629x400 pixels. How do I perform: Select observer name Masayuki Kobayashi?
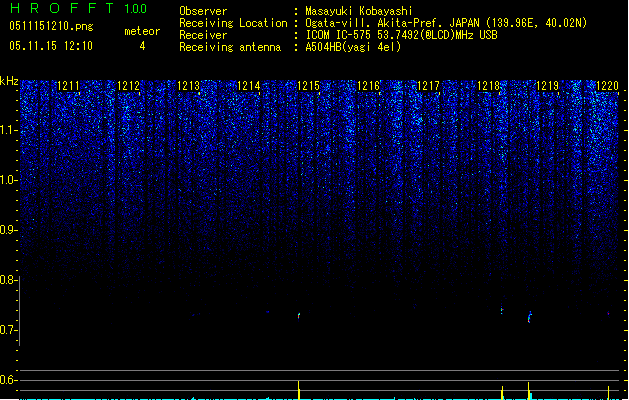point(359,11)
